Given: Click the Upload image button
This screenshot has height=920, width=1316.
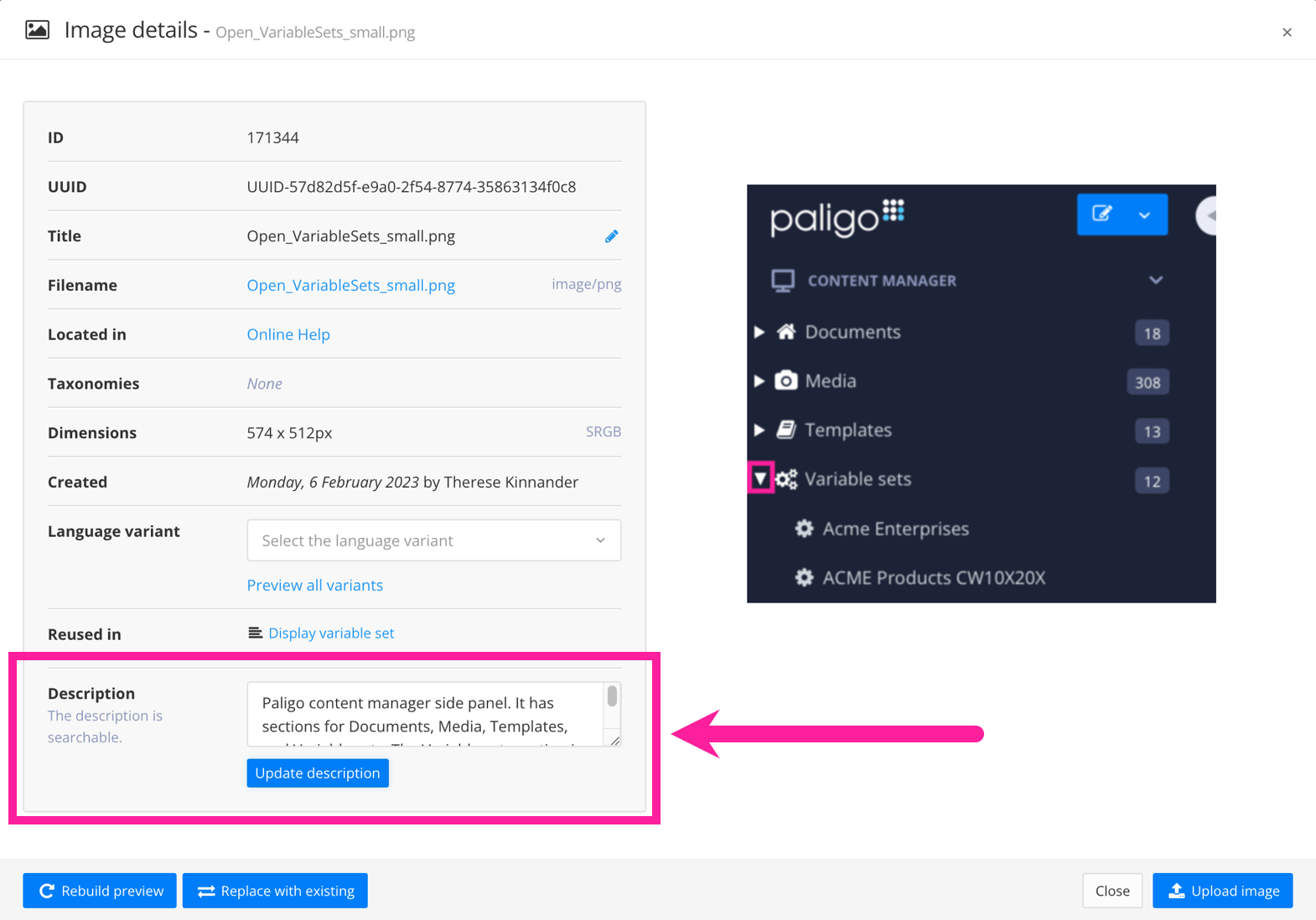Looking at the screenshot, I should 1222,891.
